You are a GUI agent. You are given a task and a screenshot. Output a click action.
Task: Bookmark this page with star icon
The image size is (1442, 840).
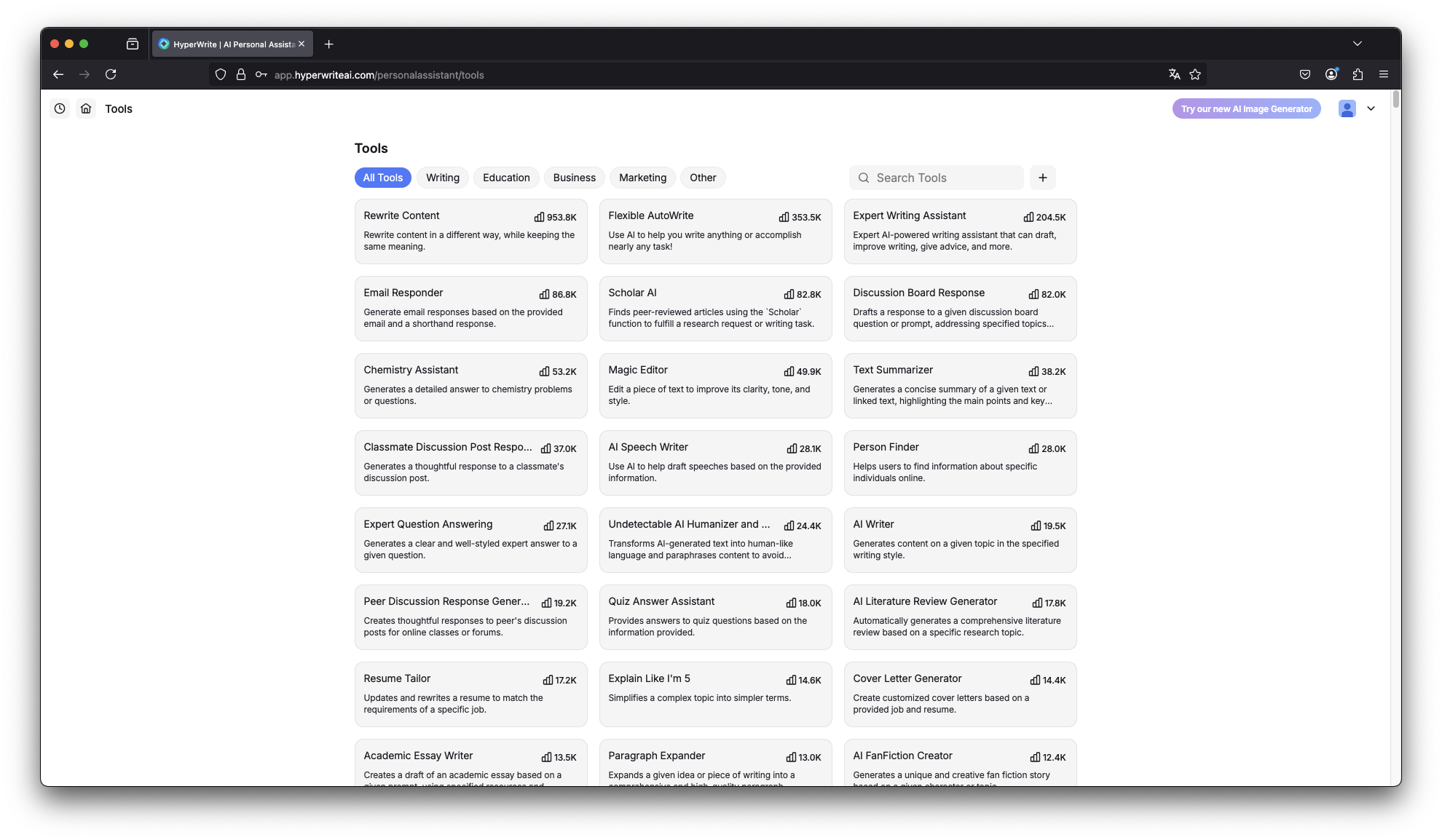(x=1195, y=74)
